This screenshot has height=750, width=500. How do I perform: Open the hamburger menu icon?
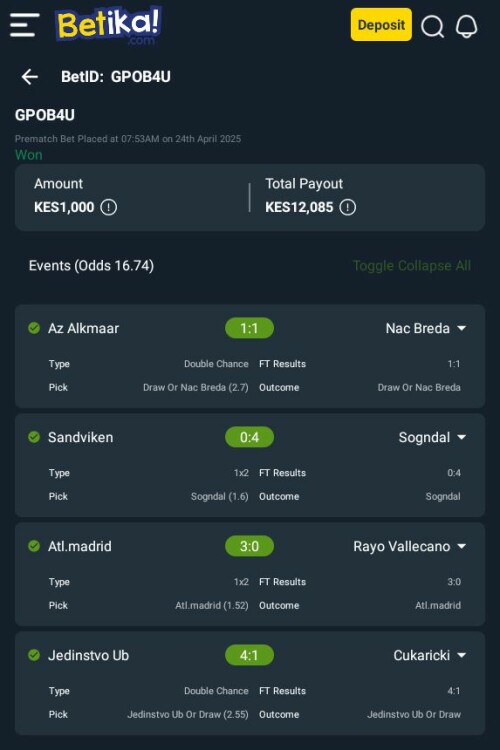coord(24,25)
